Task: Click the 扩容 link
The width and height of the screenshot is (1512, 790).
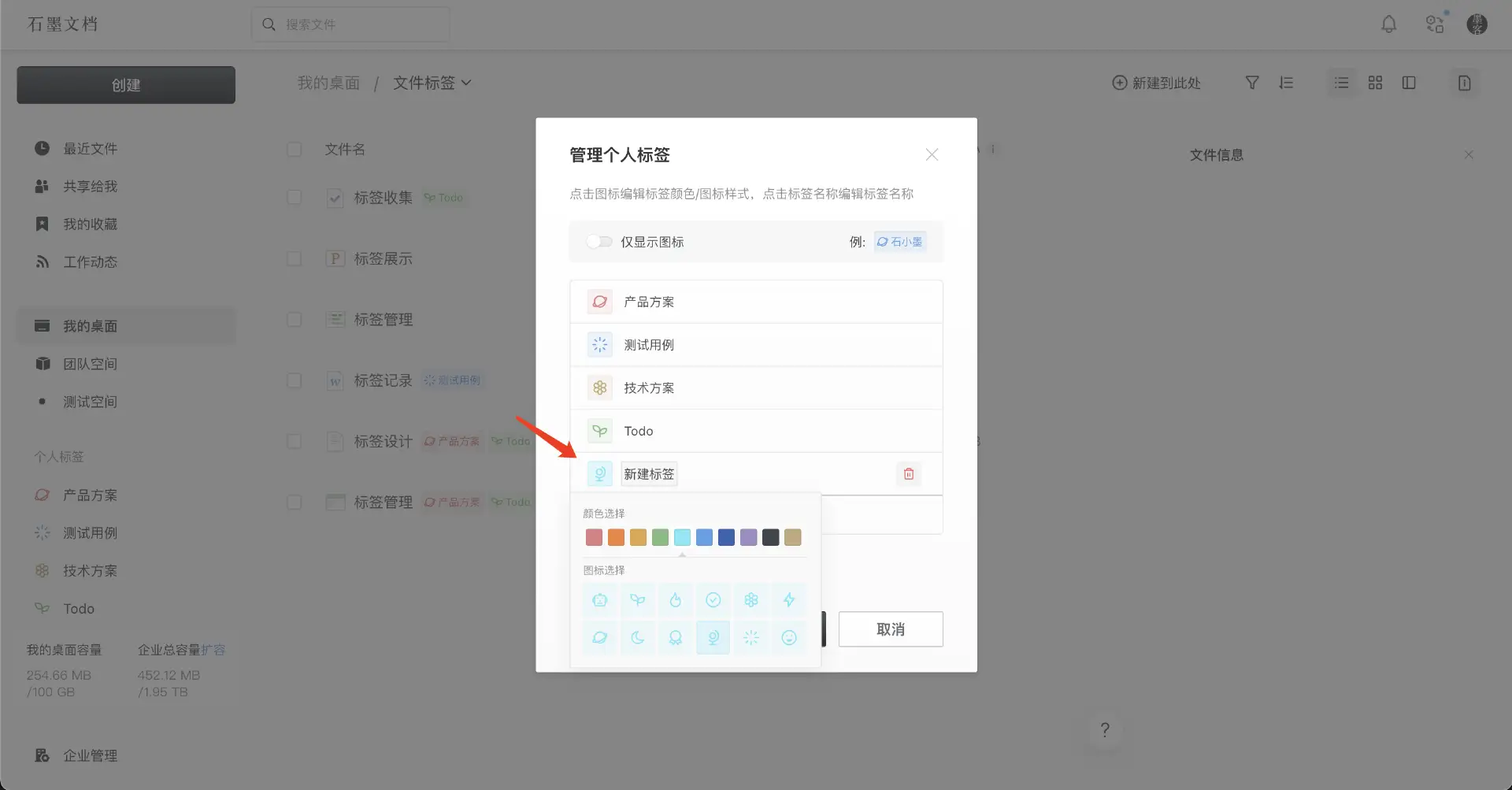Action: (x=213, y=650)
